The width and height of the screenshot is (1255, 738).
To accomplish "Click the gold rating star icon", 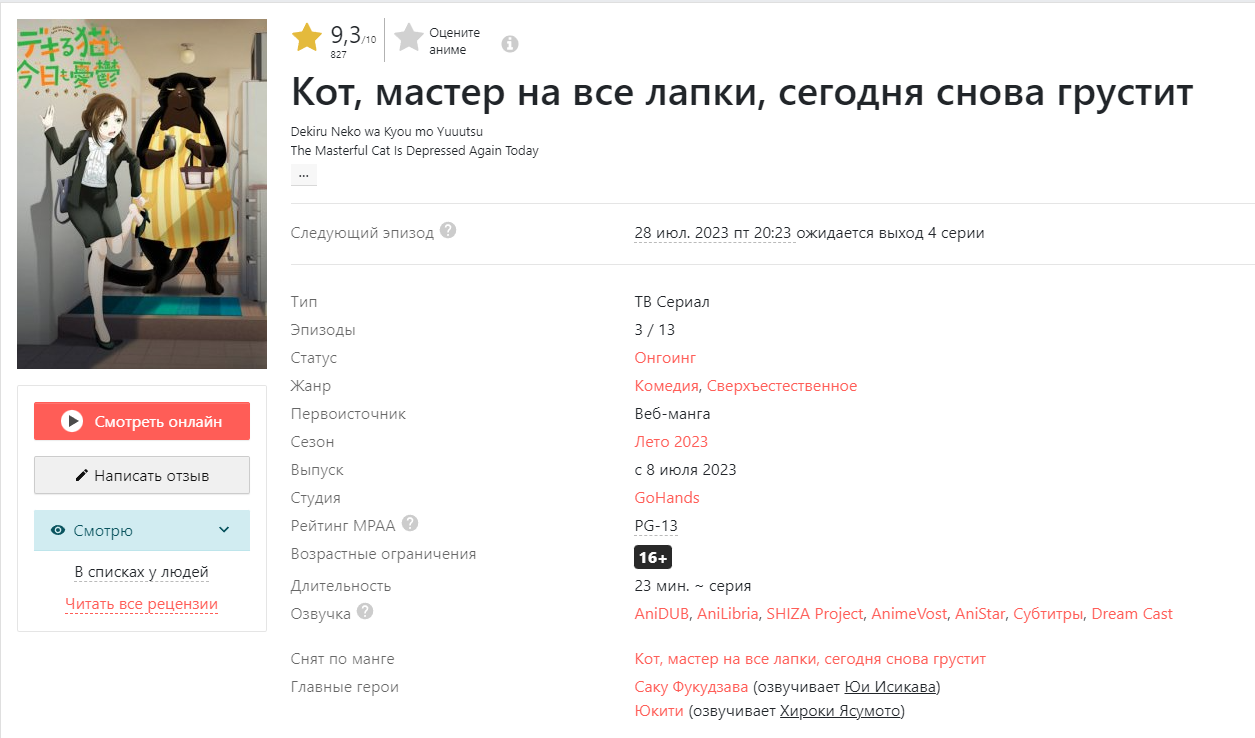I will coord(307,38).
